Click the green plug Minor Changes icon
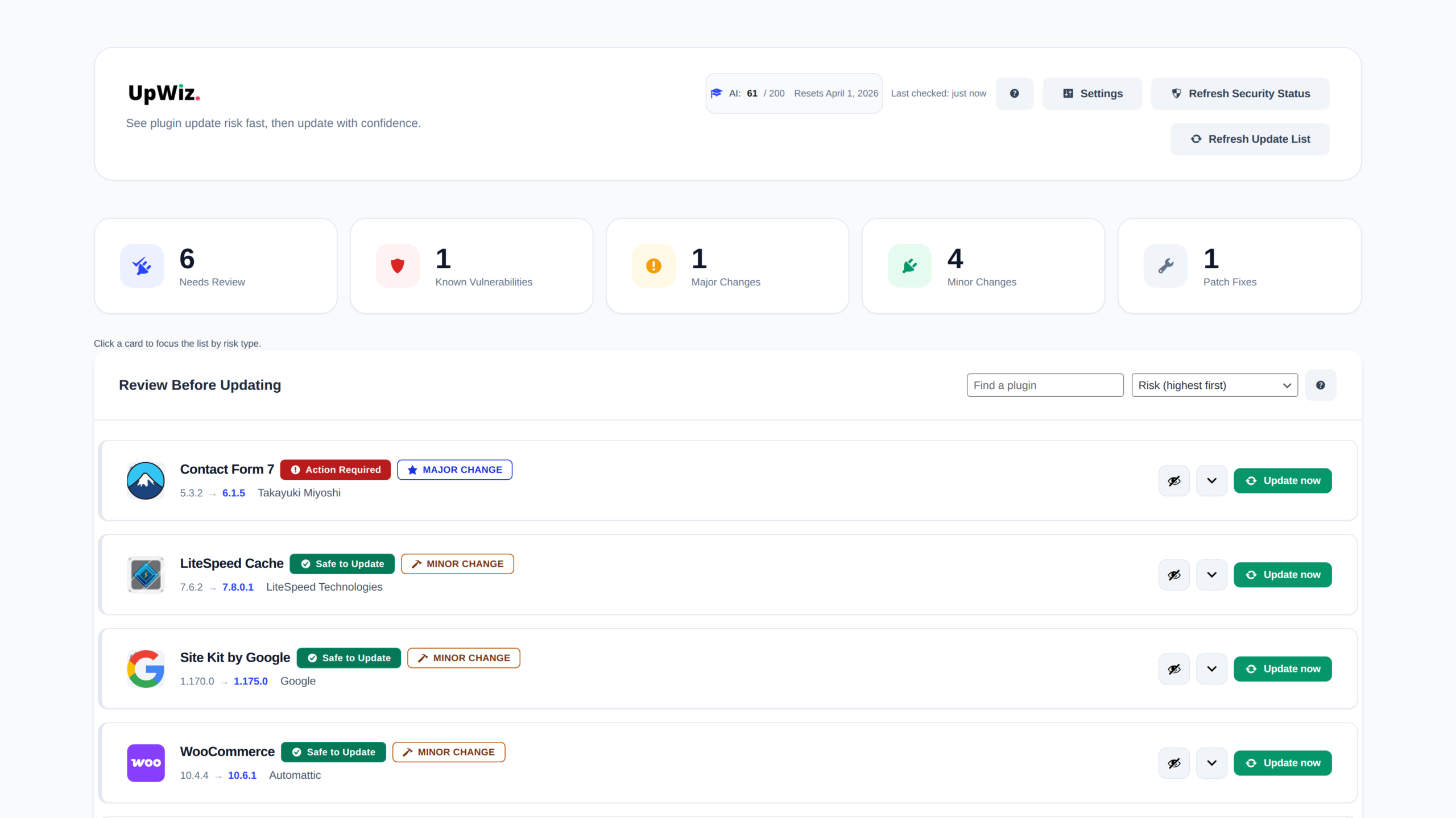Screen dimensions: 1456x818 [x=909, y=265]
